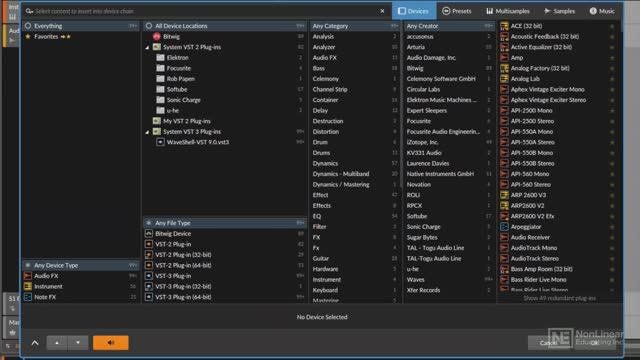Viewport: 640px width, 360px height.
Task: Select the Everything collection header
Action: [x=80, y=26]
